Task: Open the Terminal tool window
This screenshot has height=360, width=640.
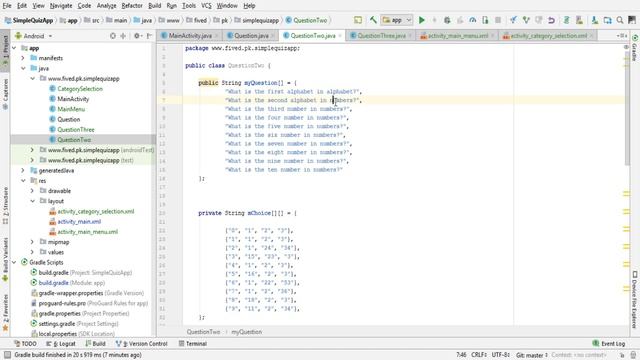Action: pos(193,344)
